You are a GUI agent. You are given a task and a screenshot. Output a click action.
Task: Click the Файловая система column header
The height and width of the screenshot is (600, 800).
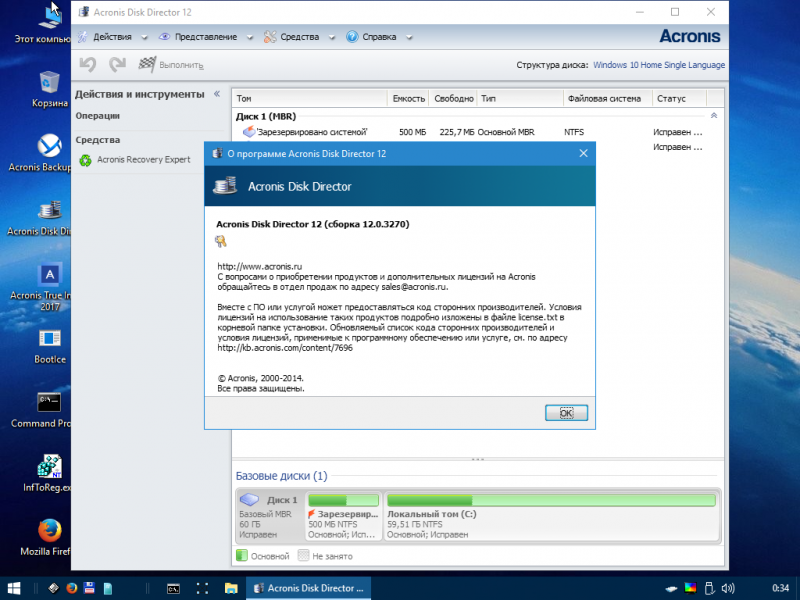608,98
